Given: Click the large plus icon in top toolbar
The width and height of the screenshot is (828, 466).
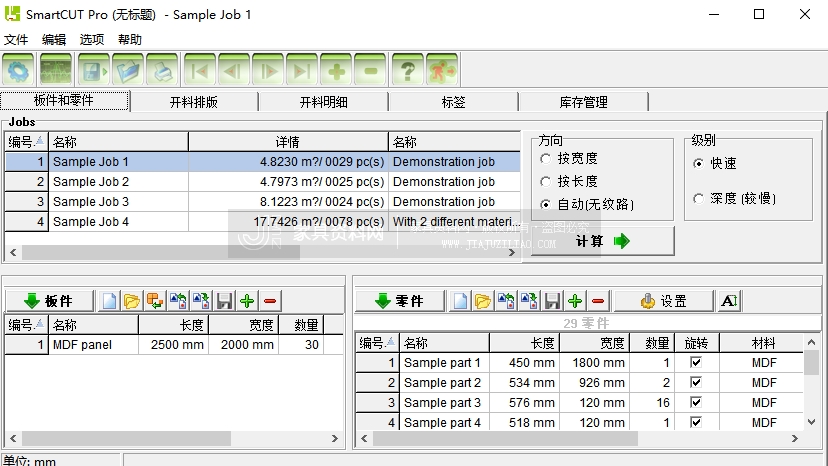Looking at the screenshot, I should [336, 70].
